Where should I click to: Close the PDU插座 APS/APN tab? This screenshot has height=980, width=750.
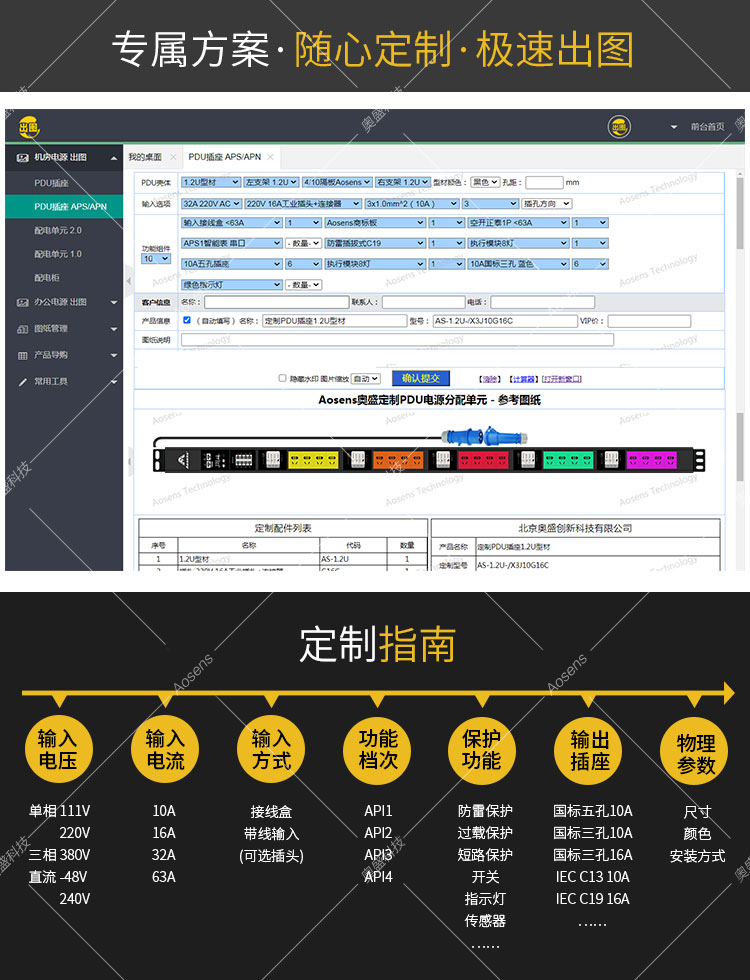[270, 157]
